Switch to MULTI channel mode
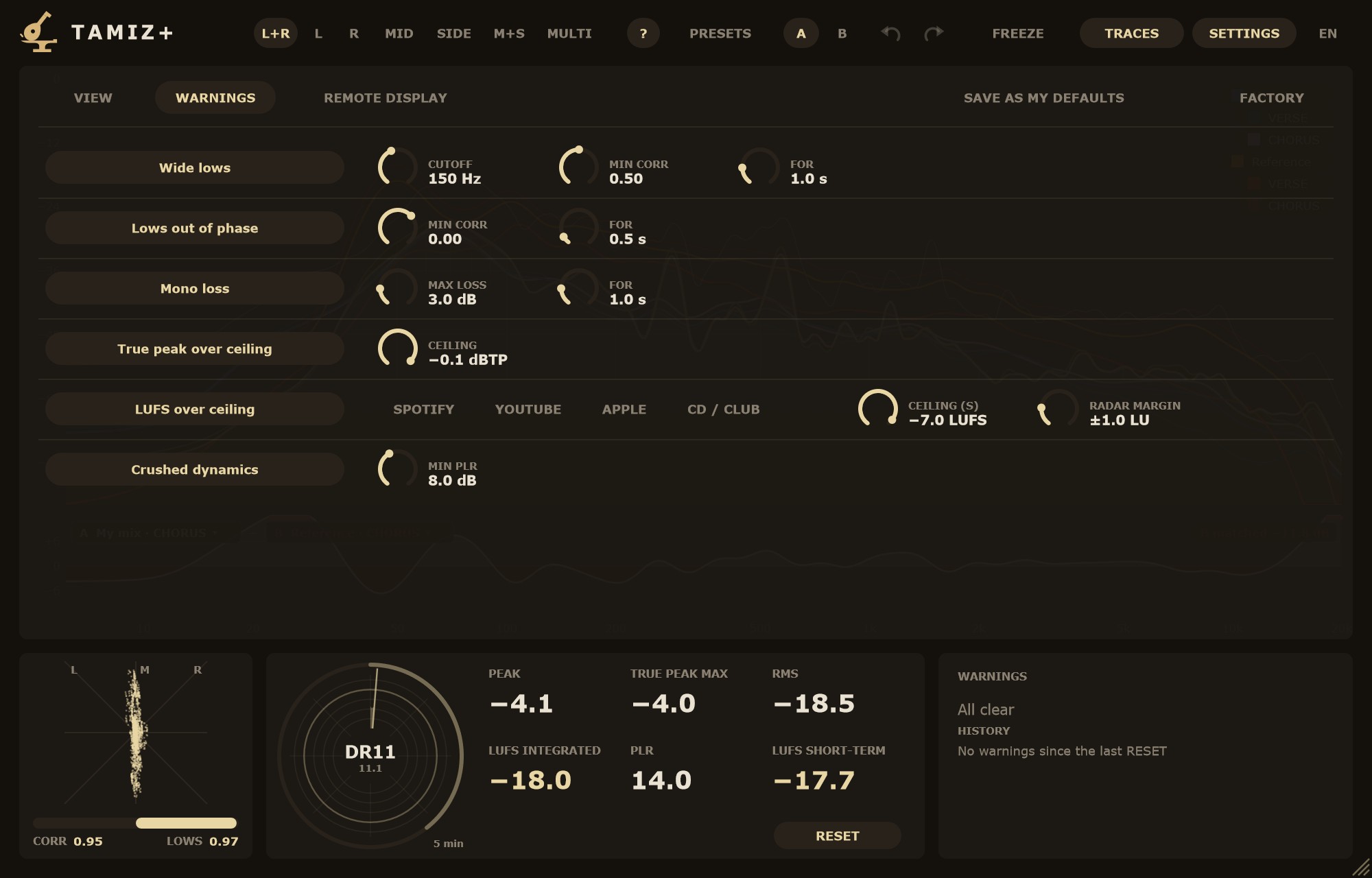The image size is (1372, 878). point(569,33)
